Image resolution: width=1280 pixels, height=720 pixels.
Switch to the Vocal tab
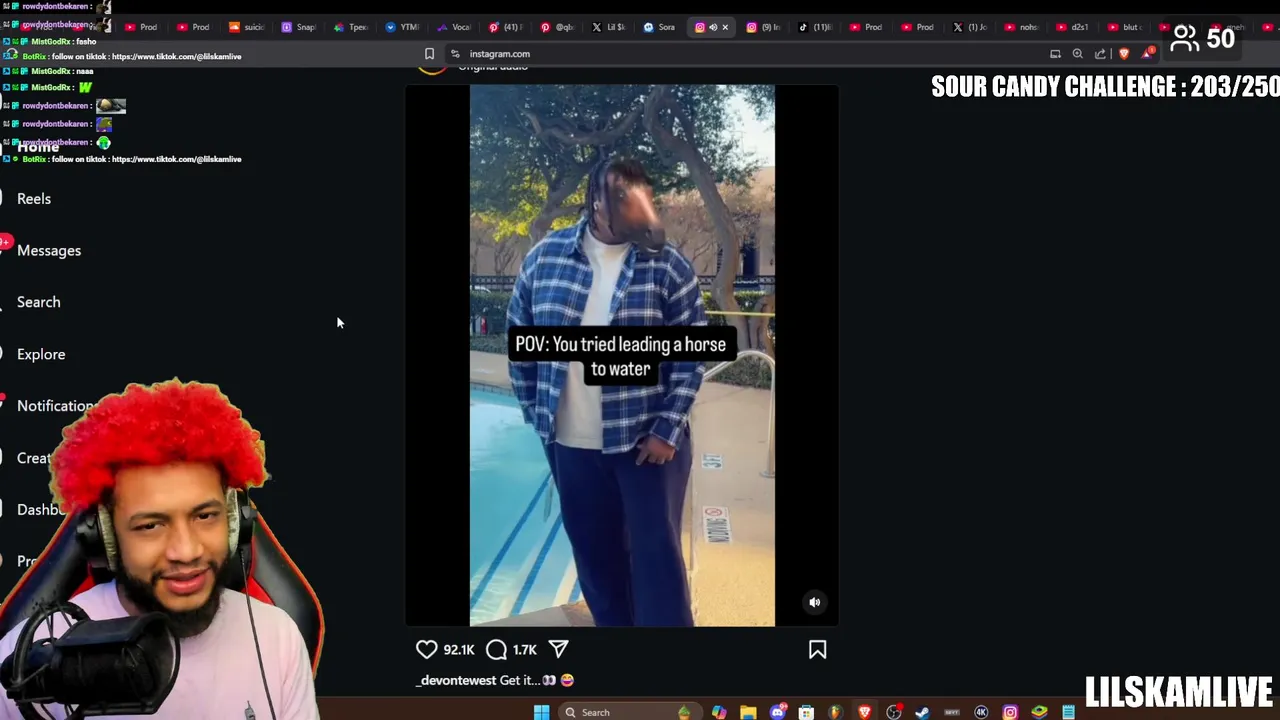coord(453,27)
